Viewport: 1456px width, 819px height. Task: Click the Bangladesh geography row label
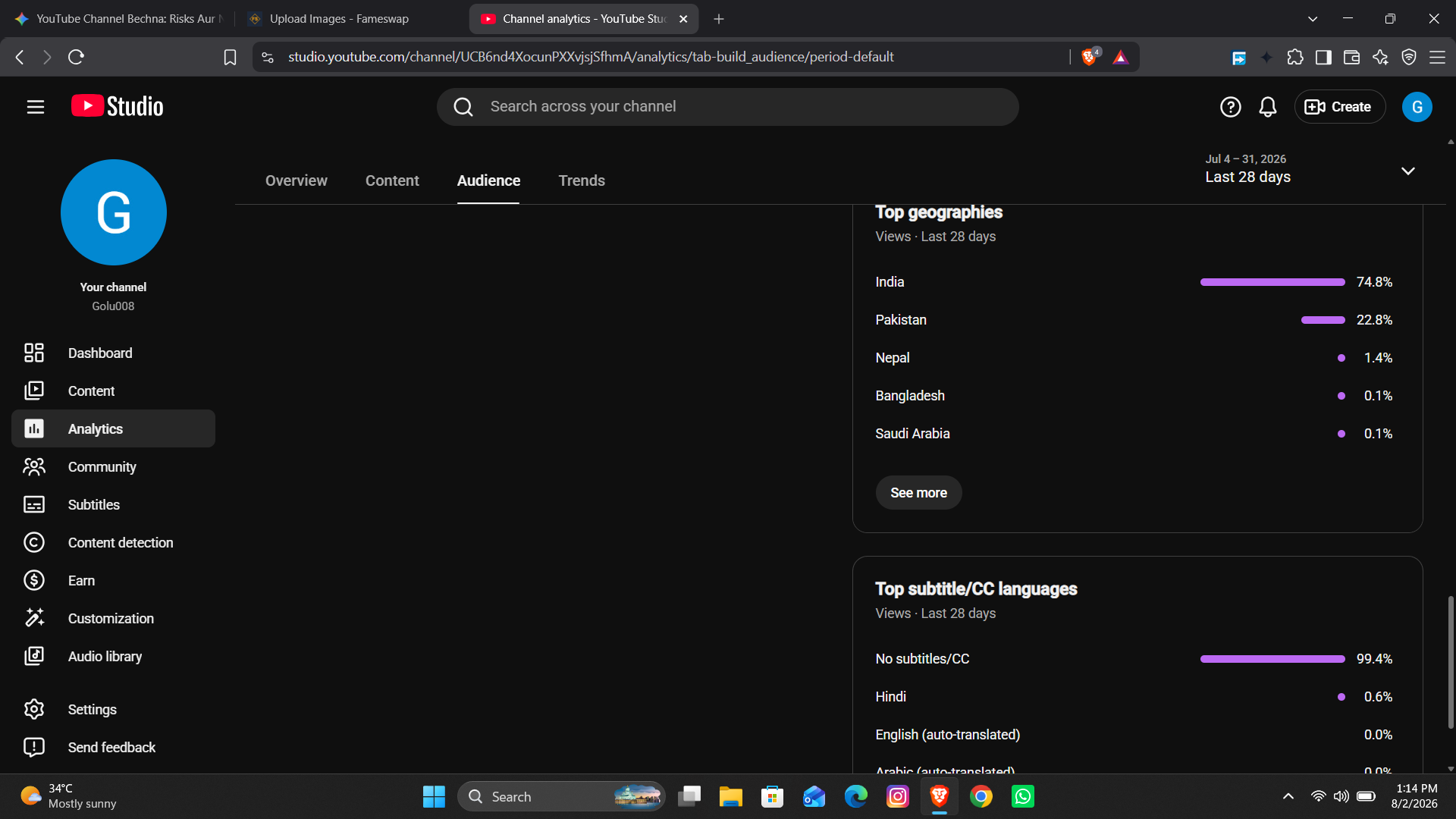910,396
